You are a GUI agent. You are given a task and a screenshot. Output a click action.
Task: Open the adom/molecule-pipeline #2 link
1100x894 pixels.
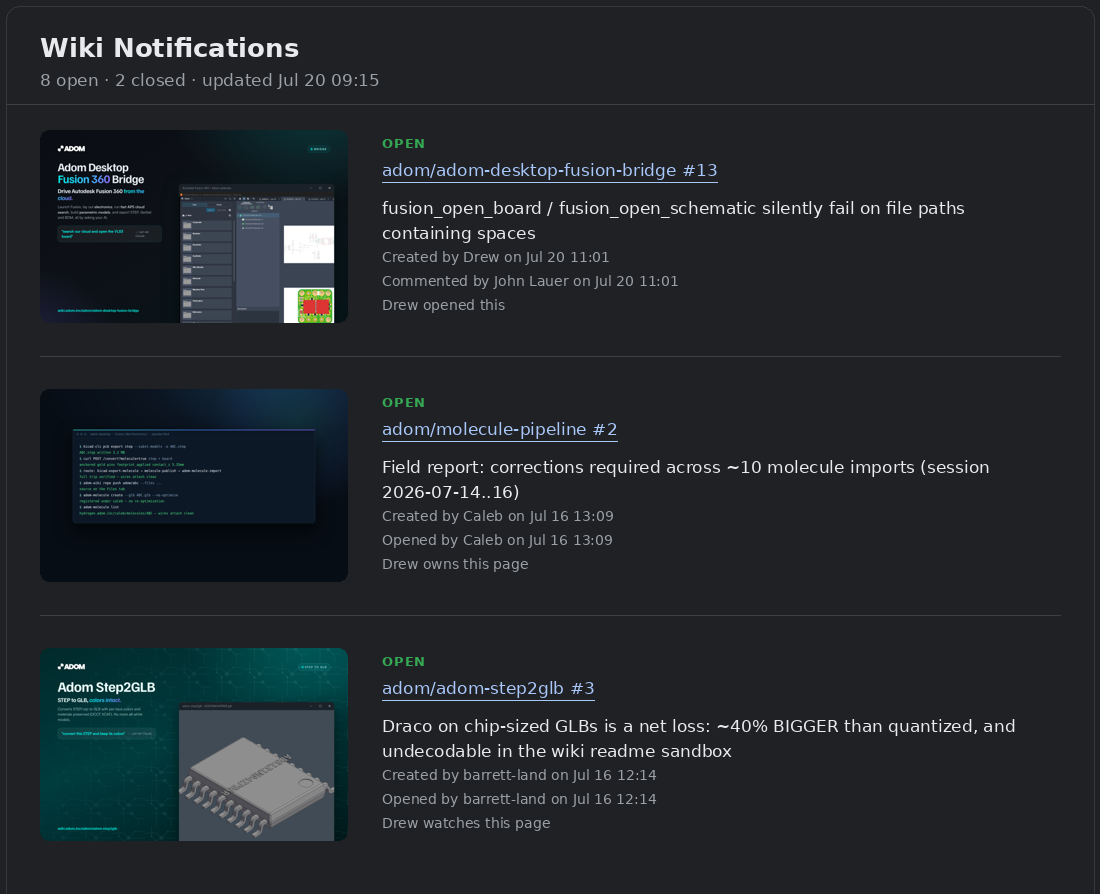click(499, 429)
